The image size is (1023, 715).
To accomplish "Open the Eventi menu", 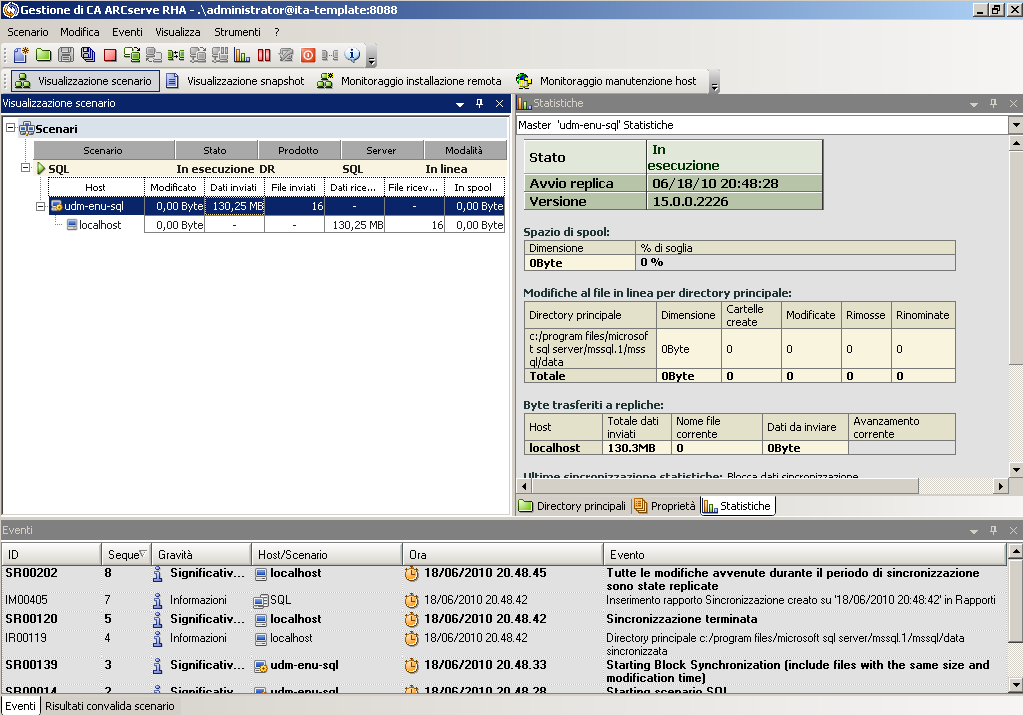I will (x=127, y=32).
